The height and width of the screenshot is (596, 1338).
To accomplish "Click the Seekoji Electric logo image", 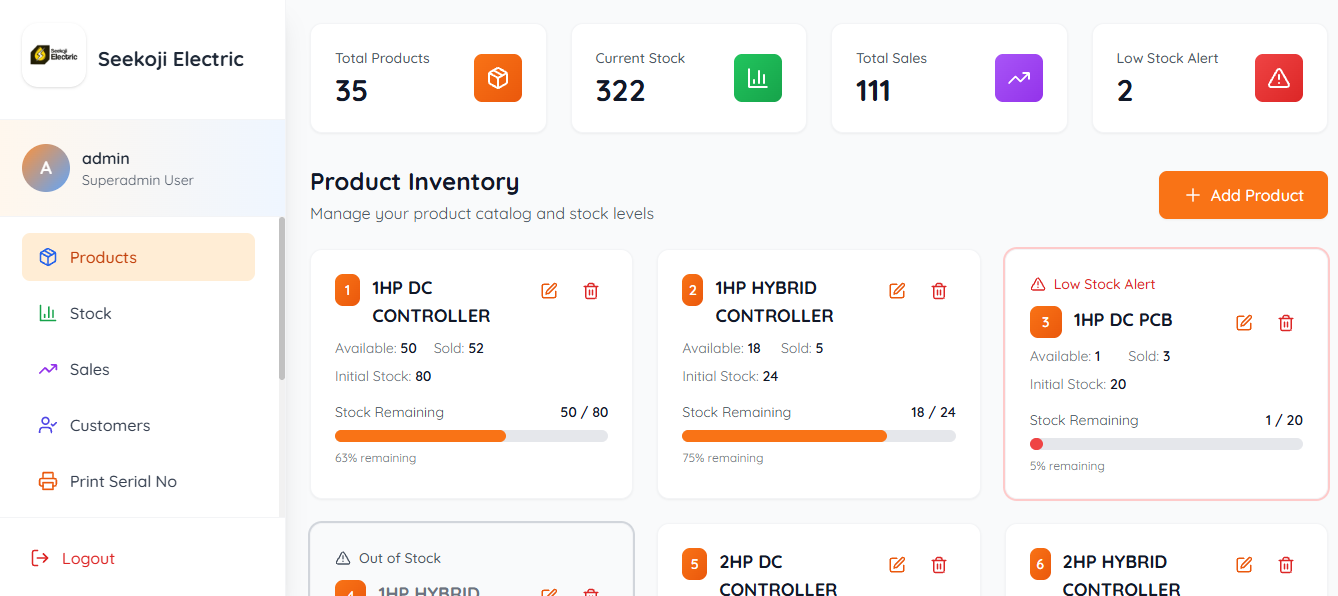I will 54,55.
